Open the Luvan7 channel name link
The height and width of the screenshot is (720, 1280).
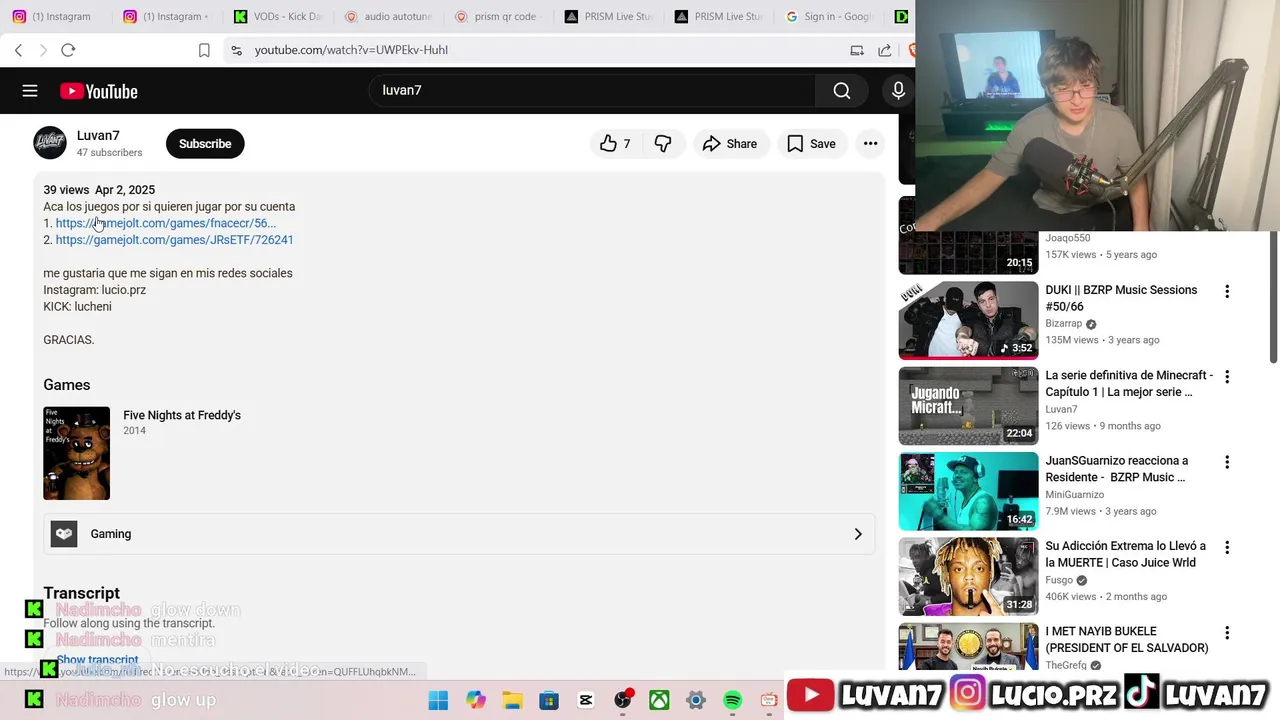(x=98, y=136)
